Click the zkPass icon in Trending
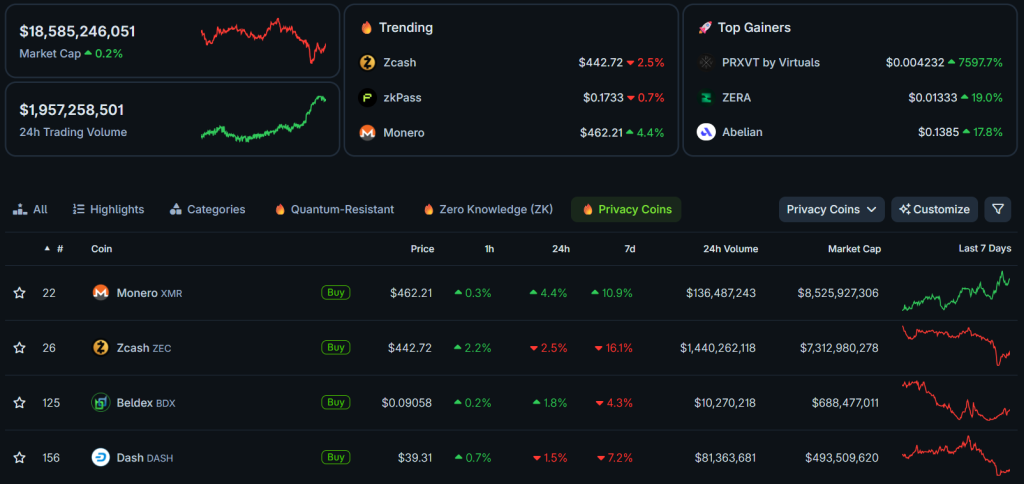This screenshot has width=1024, height=484. click(x=367, y=97)
